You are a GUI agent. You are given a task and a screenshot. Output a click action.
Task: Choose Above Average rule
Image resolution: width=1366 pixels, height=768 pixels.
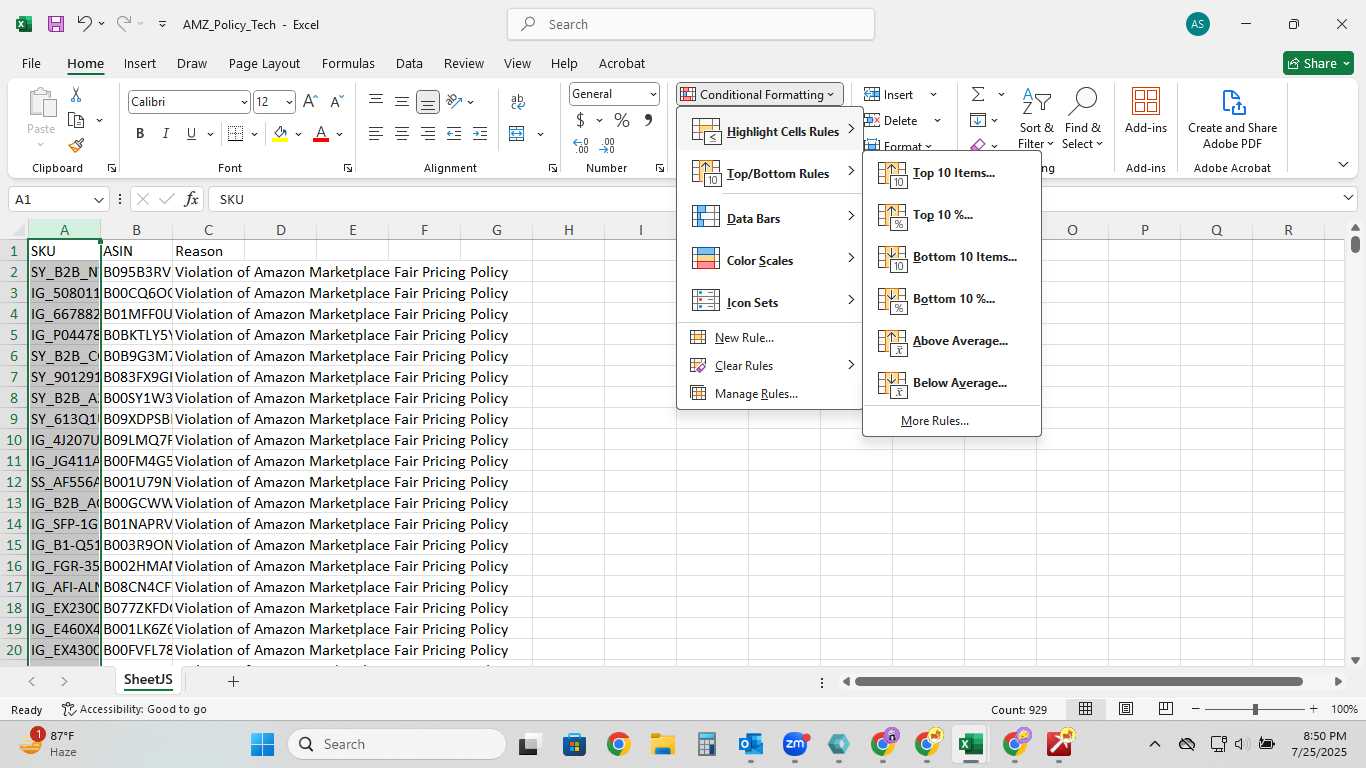point(952,341)
